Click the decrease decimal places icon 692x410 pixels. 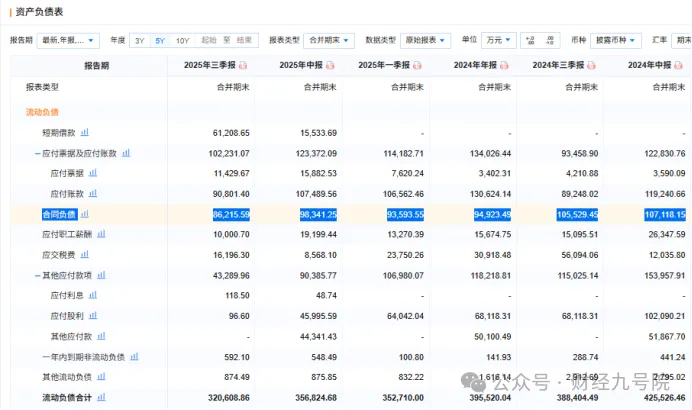coord(550,40)
